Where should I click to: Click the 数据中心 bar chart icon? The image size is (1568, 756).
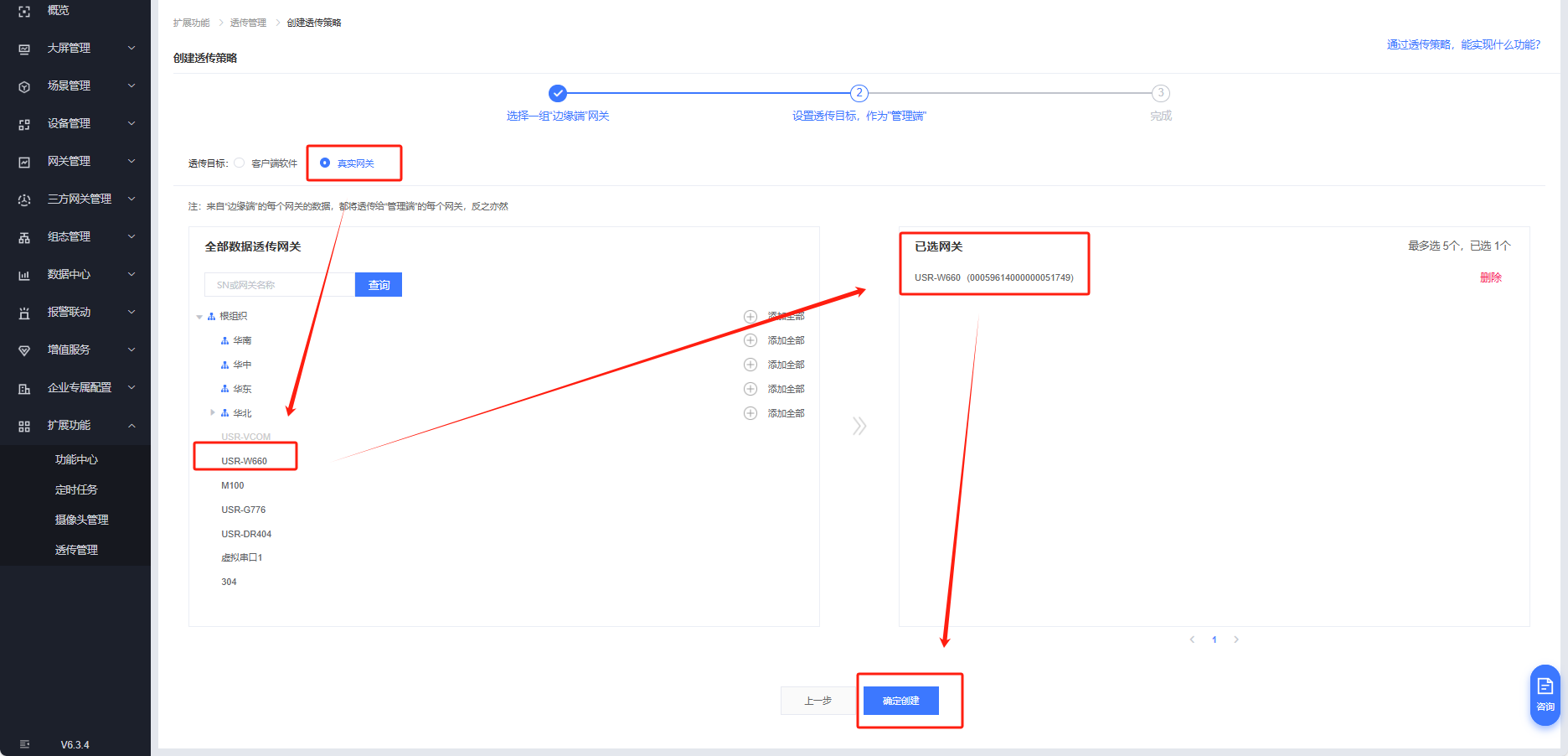(x=24, y=275)
